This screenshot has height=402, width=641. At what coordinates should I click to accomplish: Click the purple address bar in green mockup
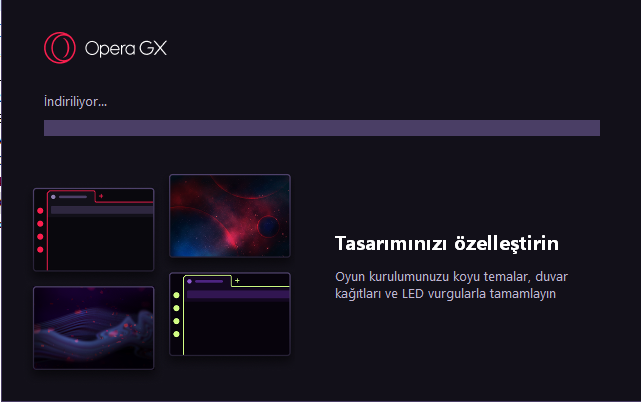click(x=238, y=294)
